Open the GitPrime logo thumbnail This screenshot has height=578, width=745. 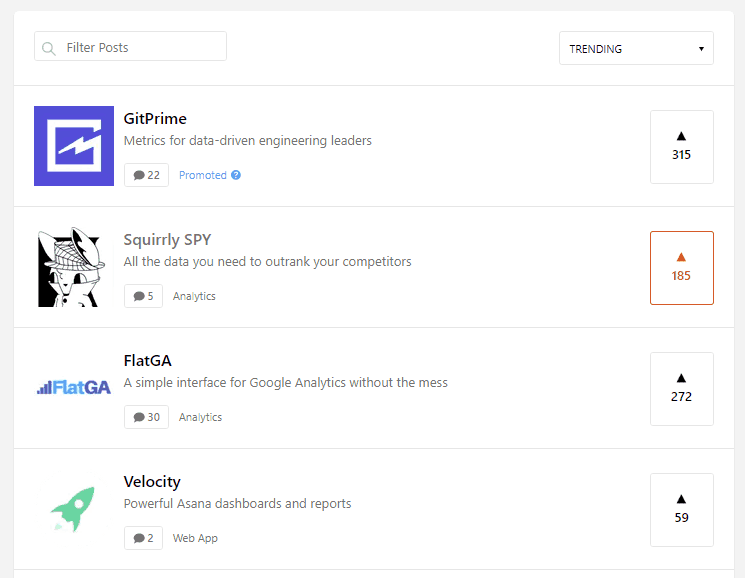tap(74, 146)
